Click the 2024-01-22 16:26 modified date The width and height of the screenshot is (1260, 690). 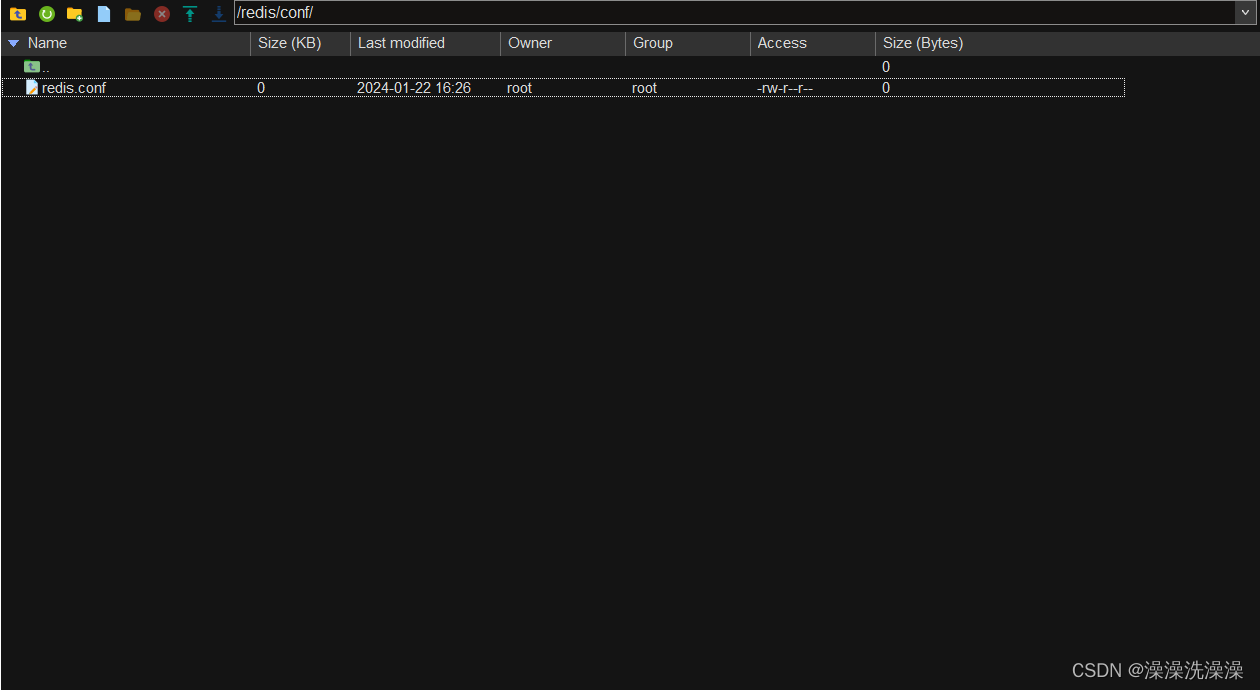[414, 88]
